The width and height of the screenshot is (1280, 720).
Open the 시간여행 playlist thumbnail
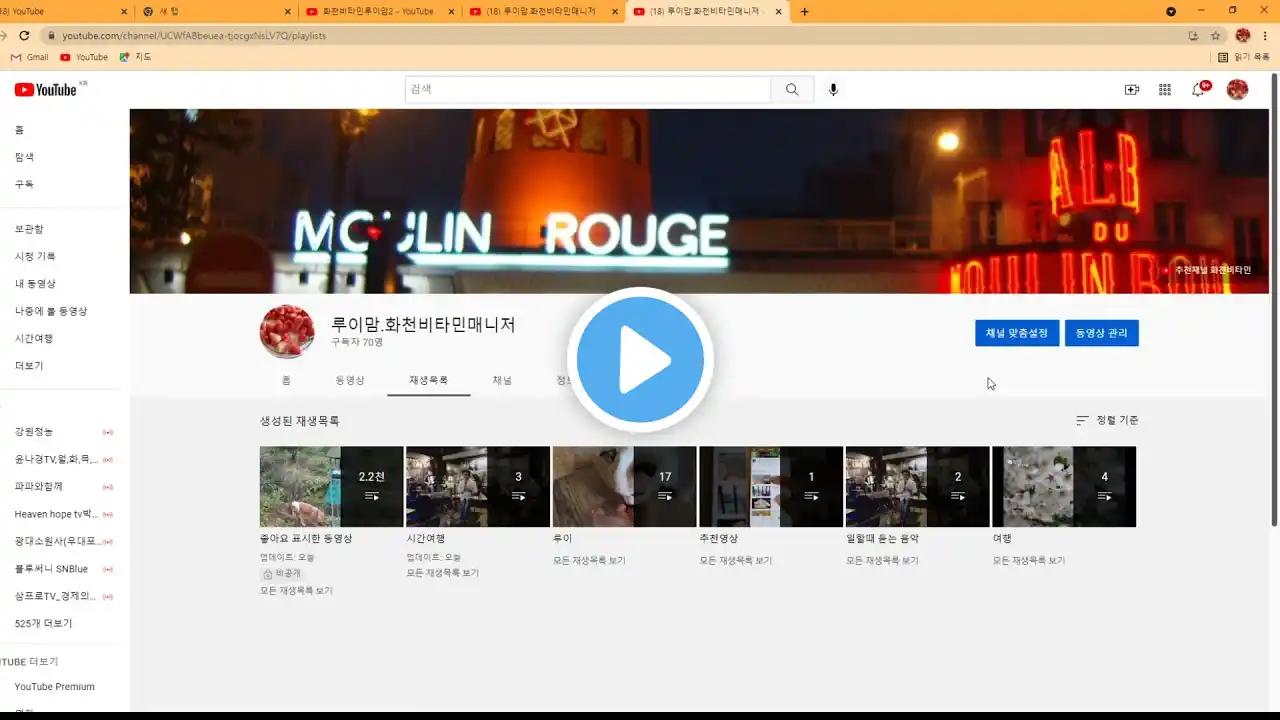478,487
